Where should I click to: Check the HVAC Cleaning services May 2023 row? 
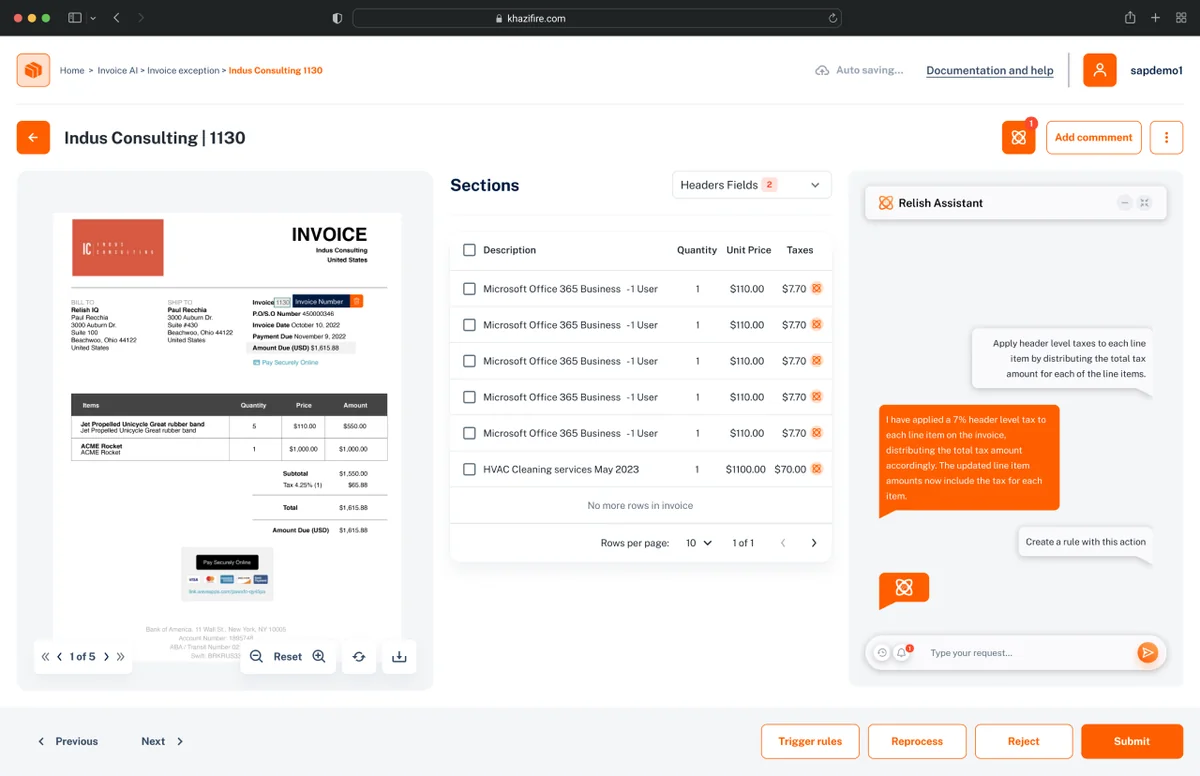[469, 469]
